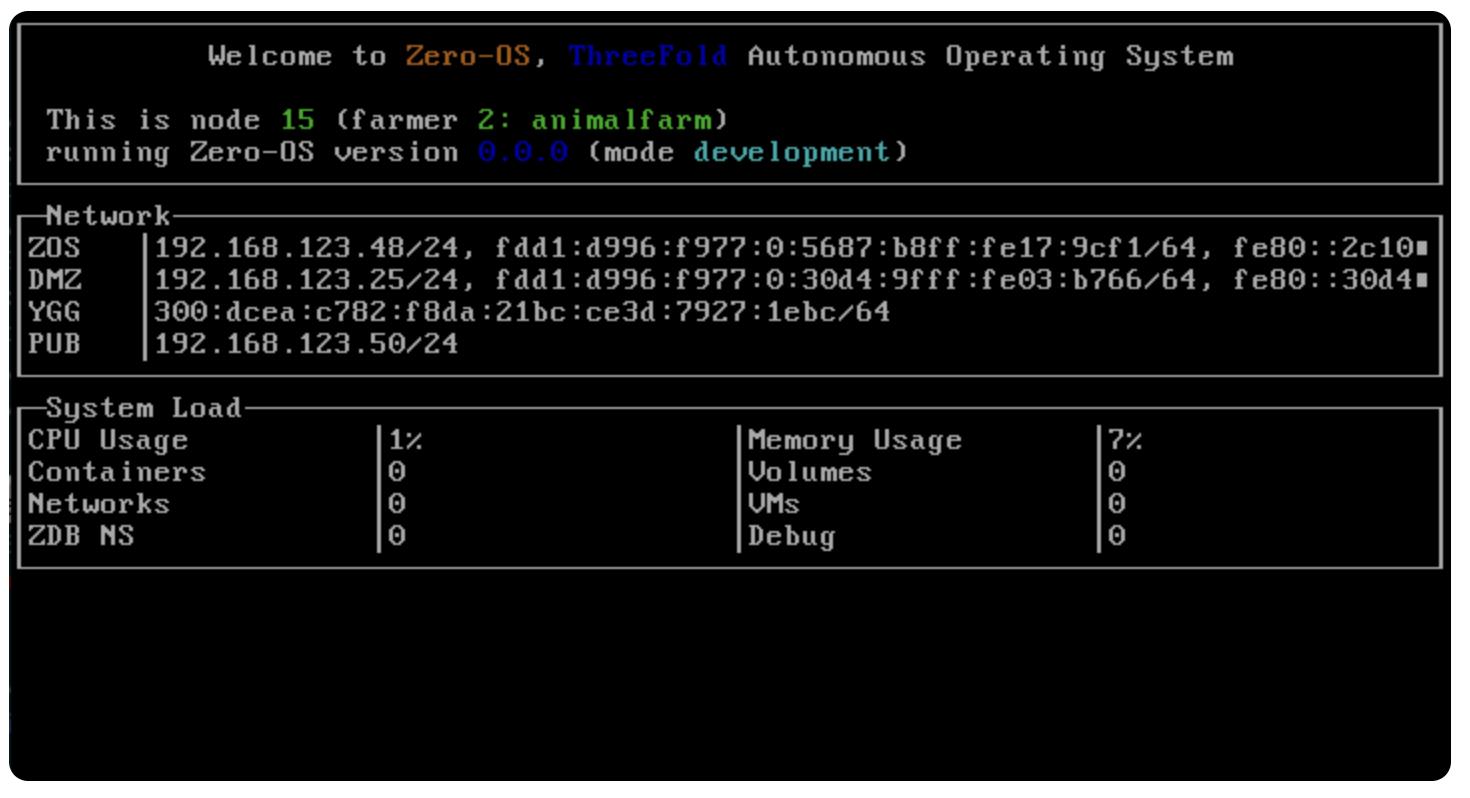
Task: Click the DMZ address 192.168.123.25/24
Action: pos(306,280)
